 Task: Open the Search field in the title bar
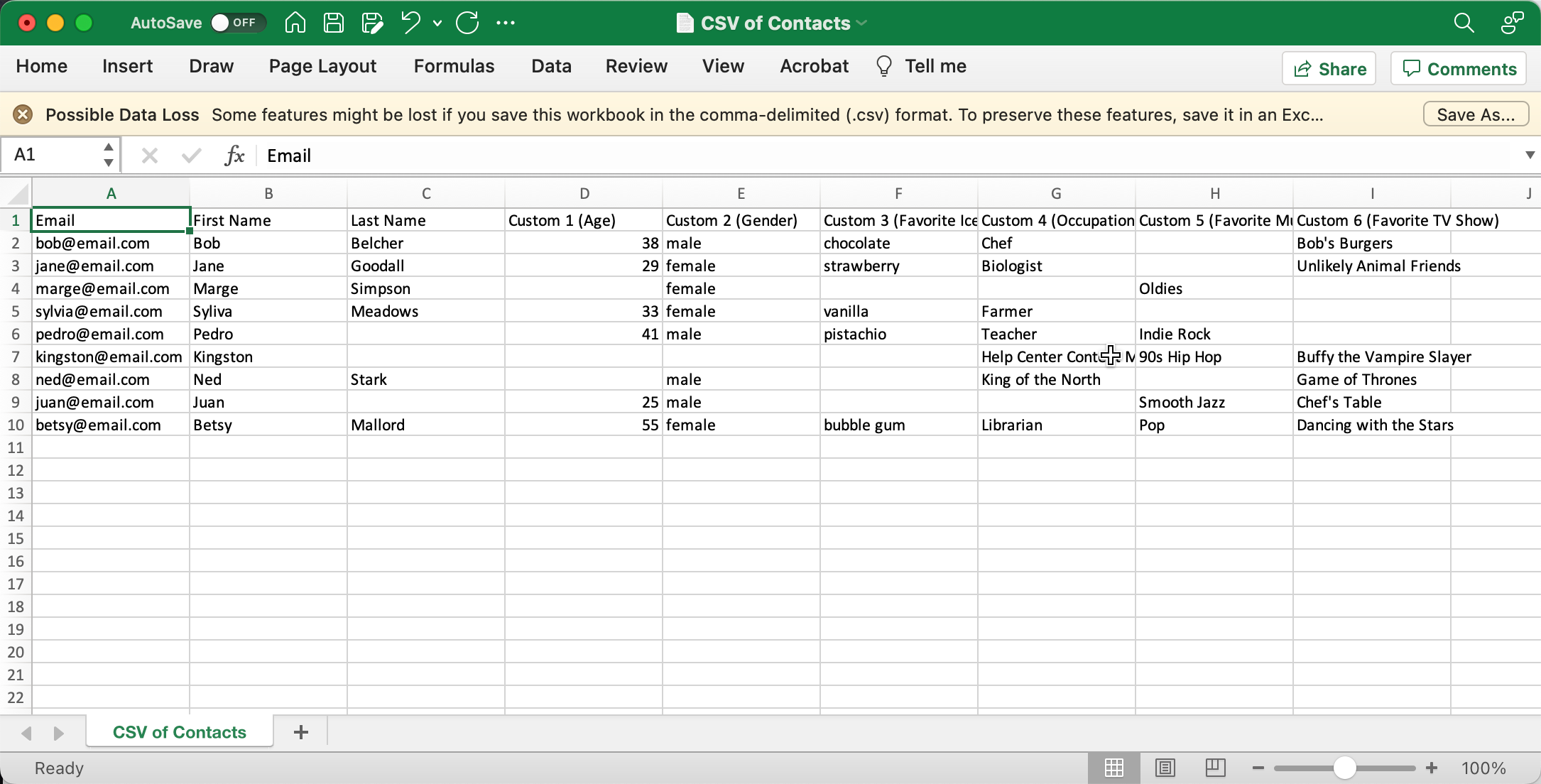pos(1464,23)
